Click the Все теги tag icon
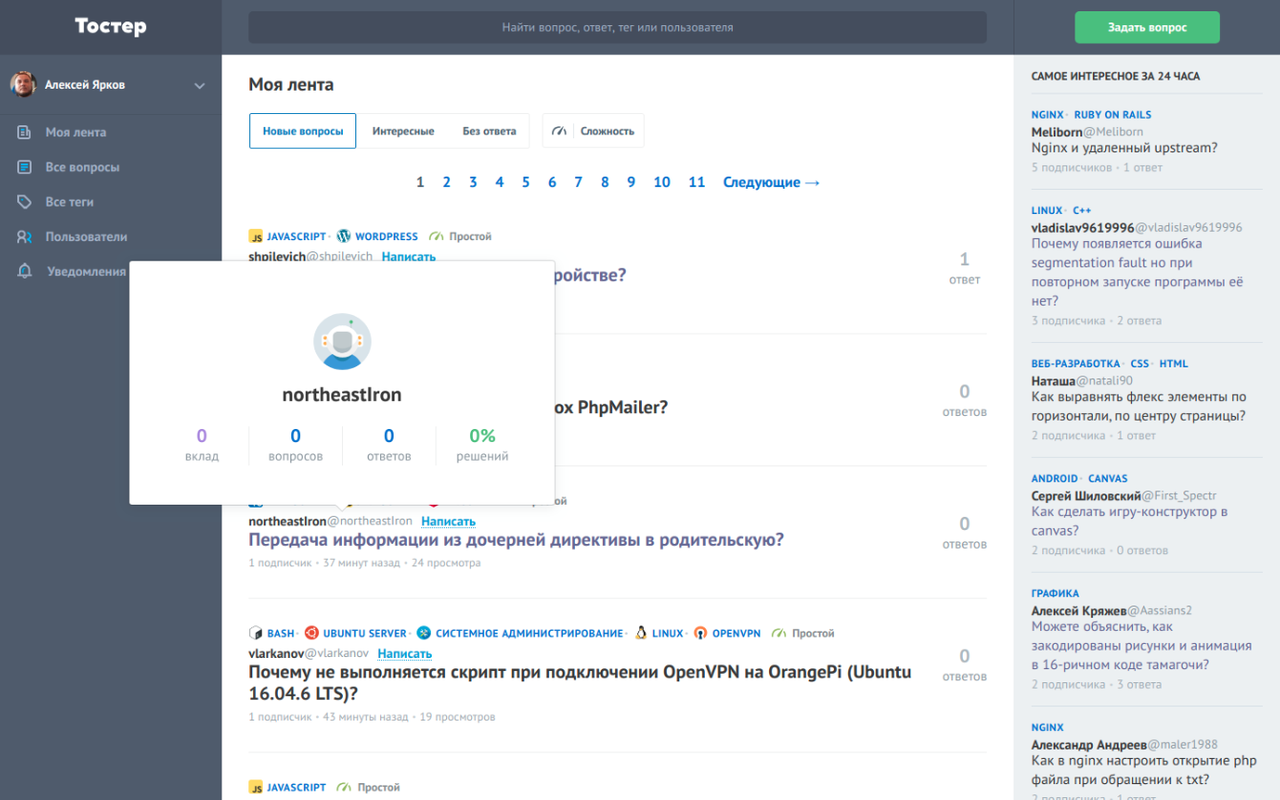Viewport: 1280px width, 800px height. coord(25,202)
